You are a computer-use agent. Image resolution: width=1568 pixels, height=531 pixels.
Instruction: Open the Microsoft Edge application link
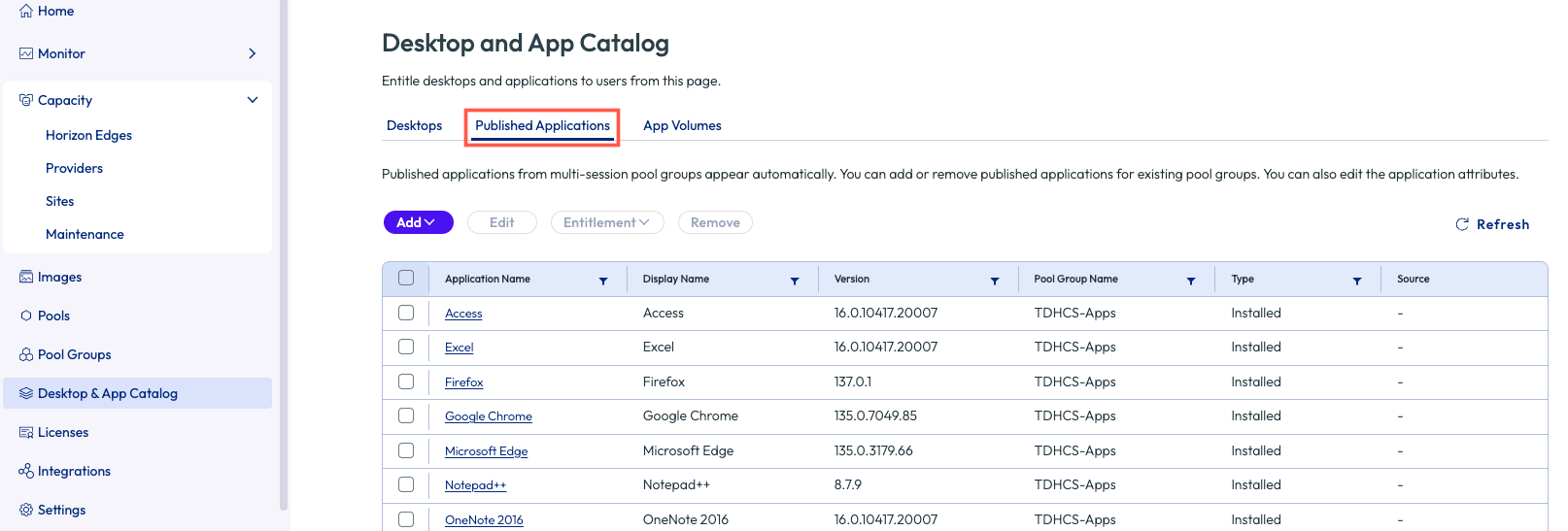[x=486, y=451]
